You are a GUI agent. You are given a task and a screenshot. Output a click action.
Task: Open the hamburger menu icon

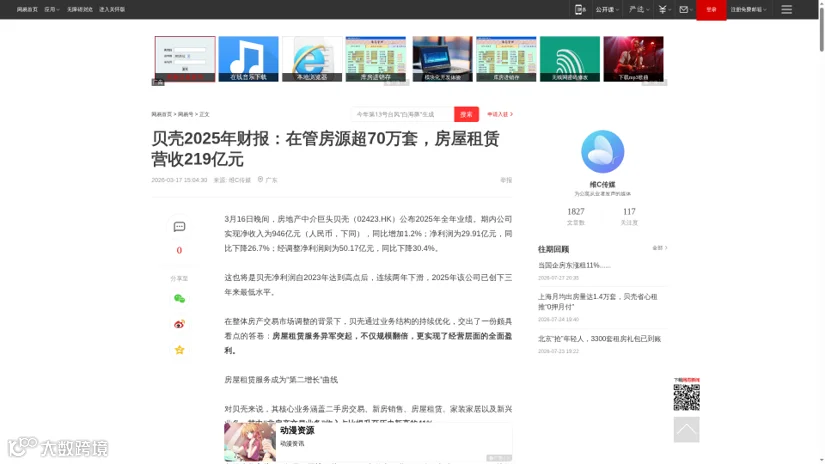click(786, 9)
